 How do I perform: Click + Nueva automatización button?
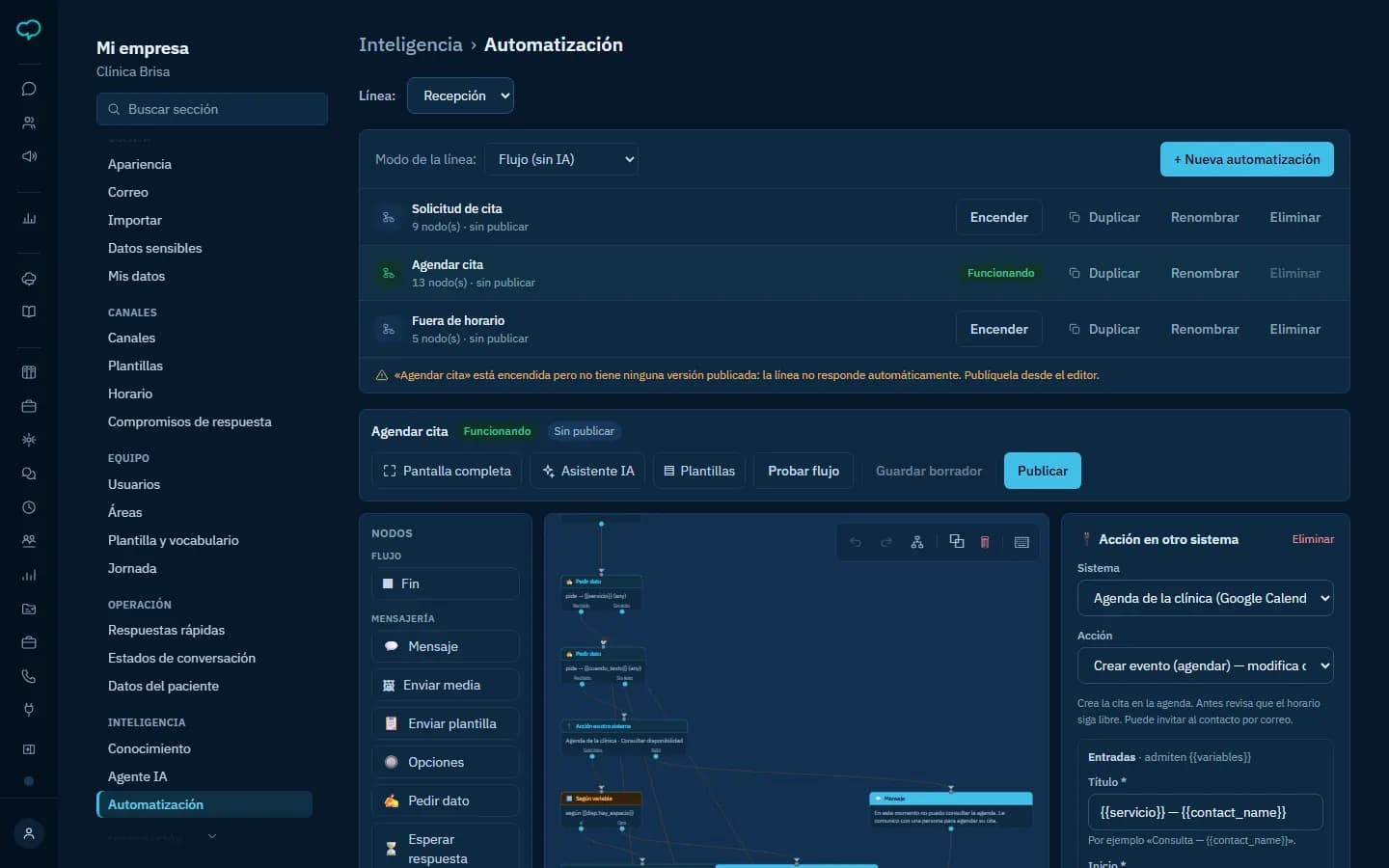[x=1247, y=159]
